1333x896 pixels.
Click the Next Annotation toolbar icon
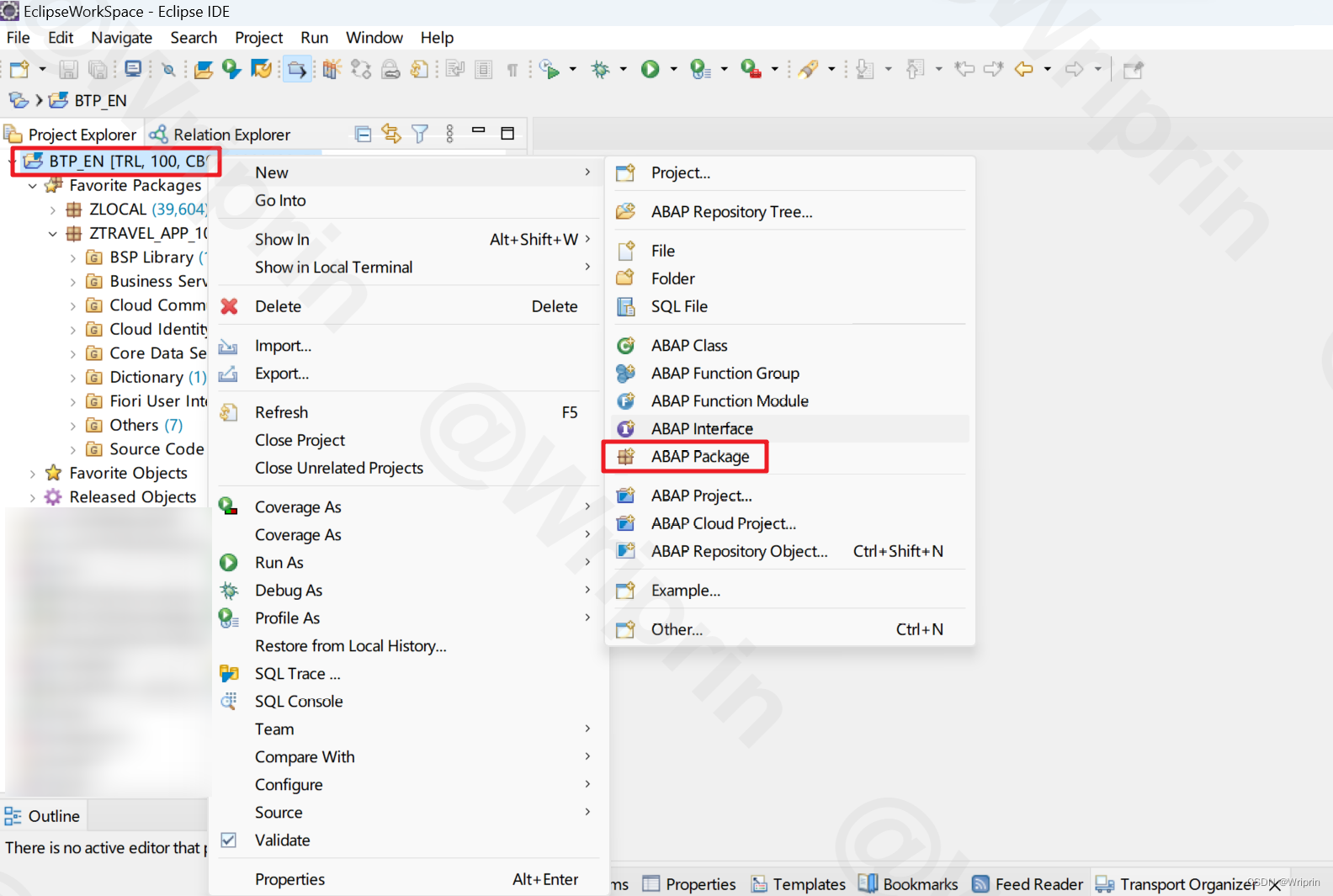[864, 70]
